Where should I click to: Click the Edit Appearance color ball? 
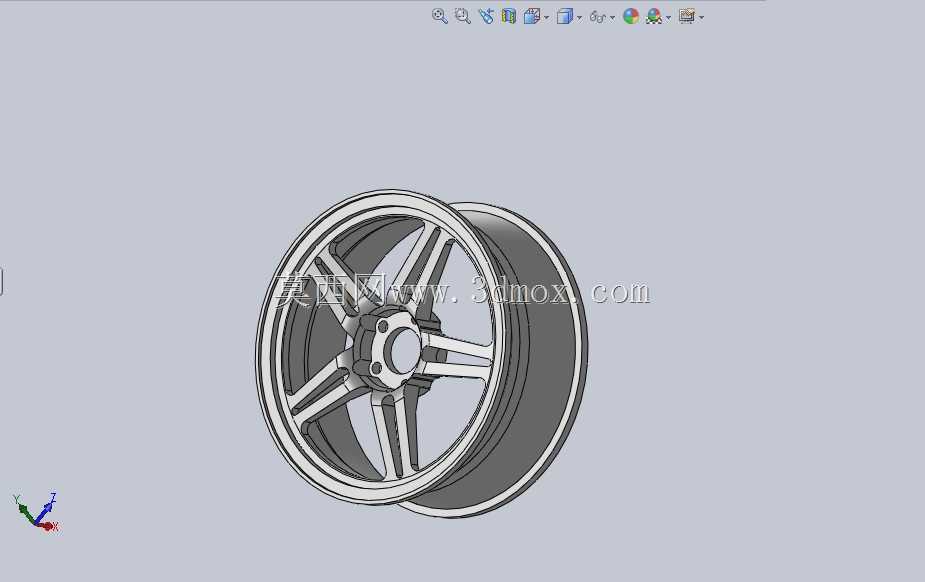(631, 17)
